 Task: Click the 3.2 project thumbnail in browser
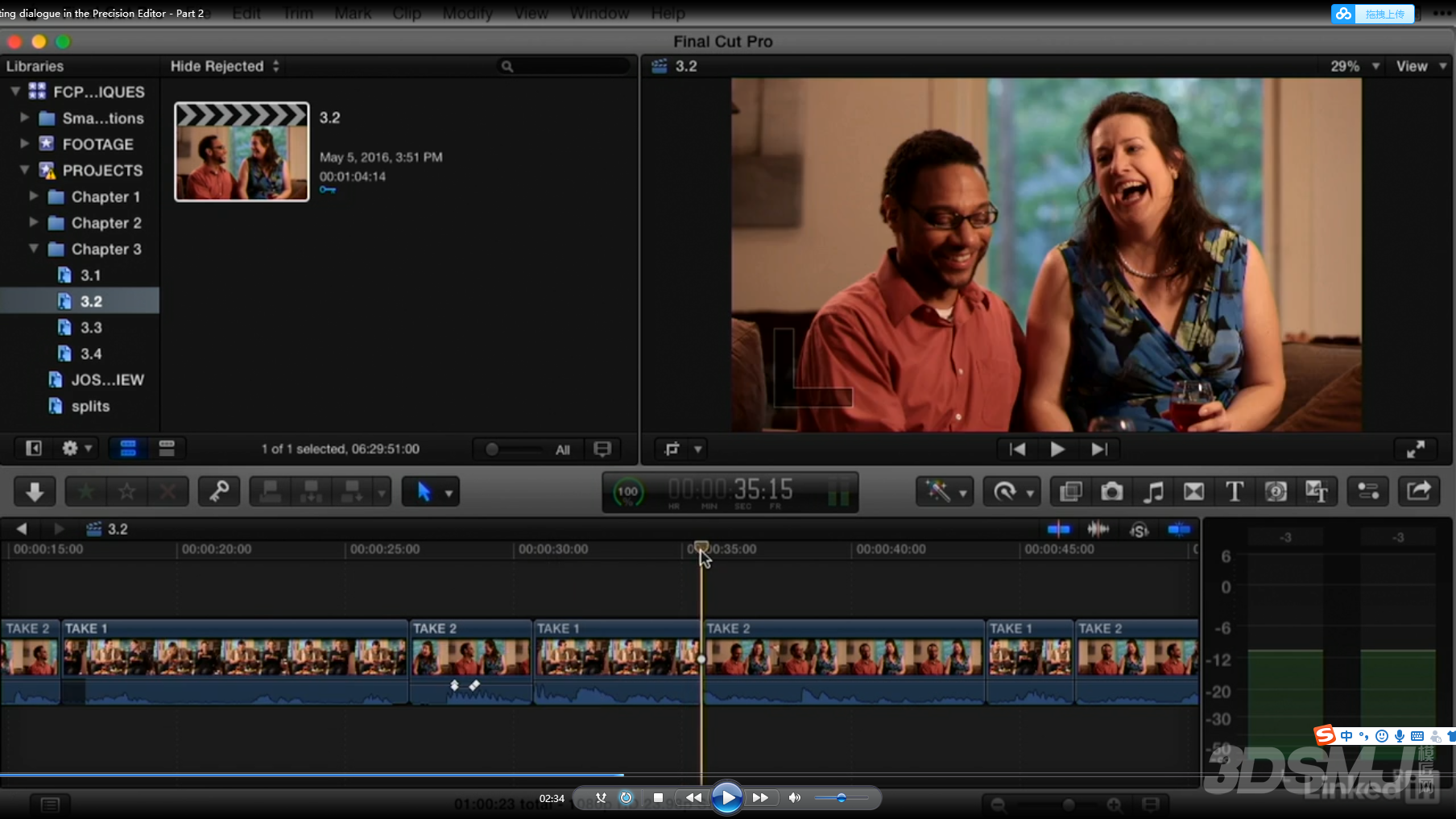tap(242, 151)
